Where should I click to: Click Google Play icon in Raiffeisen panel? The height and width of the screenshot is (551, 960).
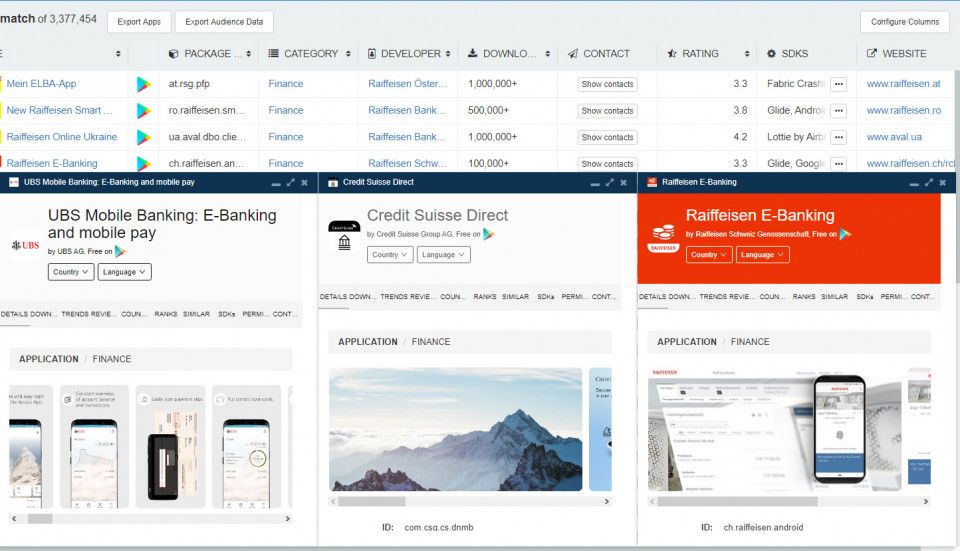point(845,234)
